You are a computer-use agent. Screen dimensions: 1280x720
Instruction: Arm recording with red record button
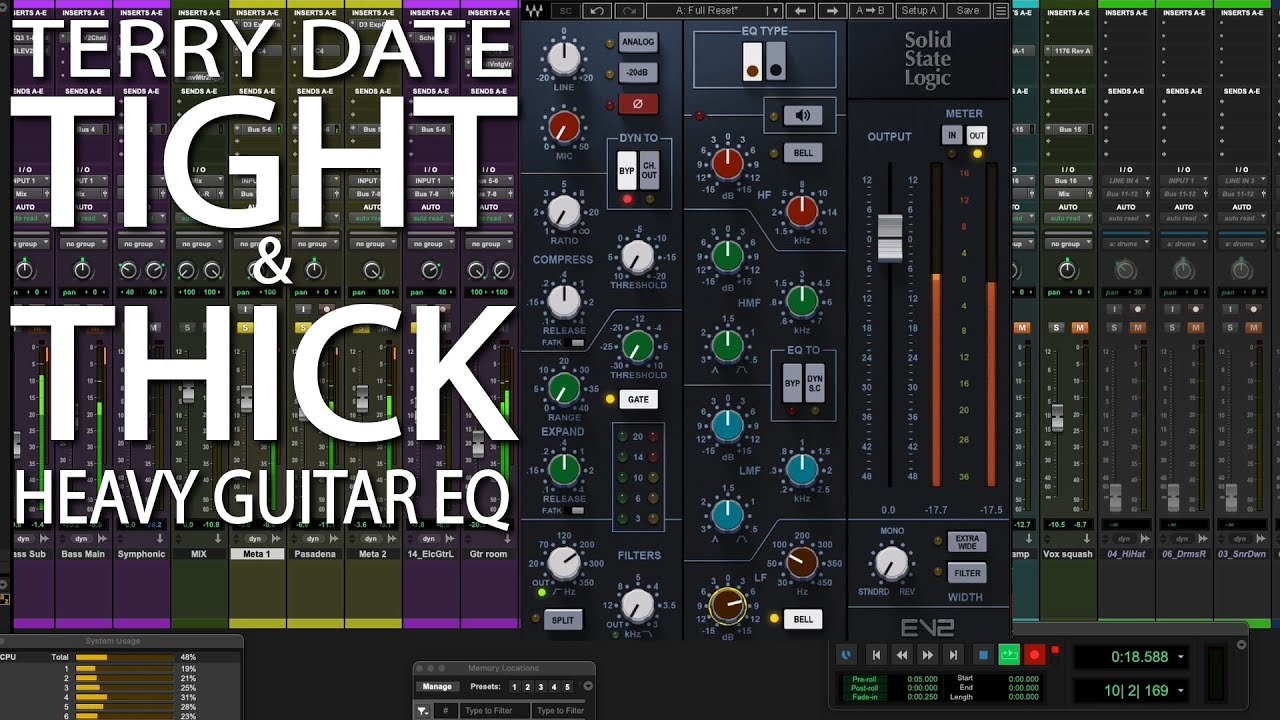[x=1035, y=655]
